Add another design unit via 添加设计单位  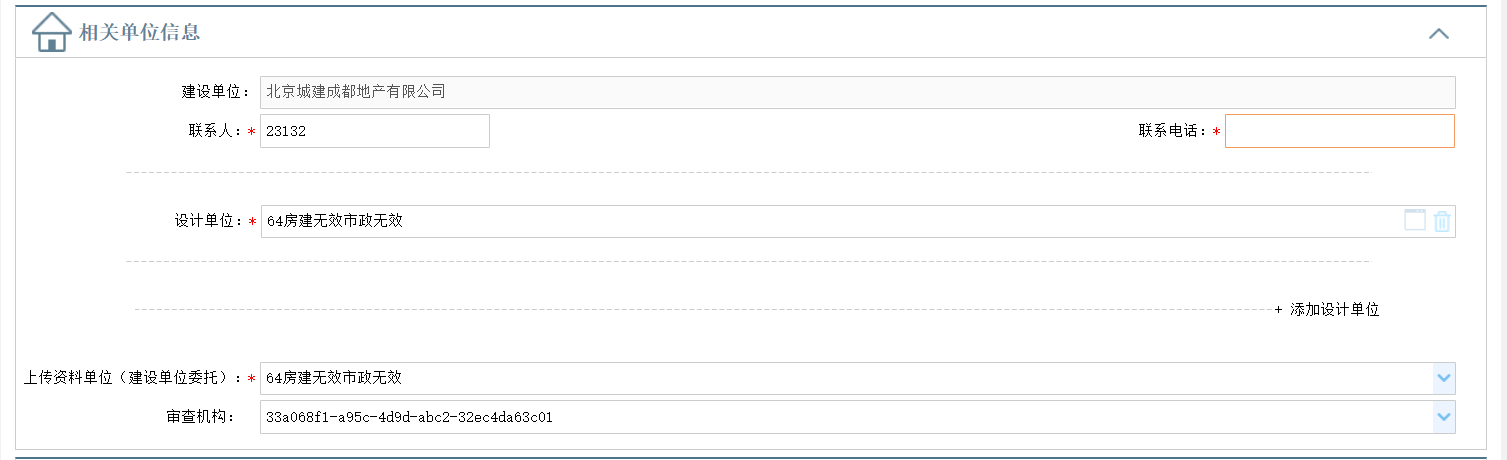(1334, 310)
